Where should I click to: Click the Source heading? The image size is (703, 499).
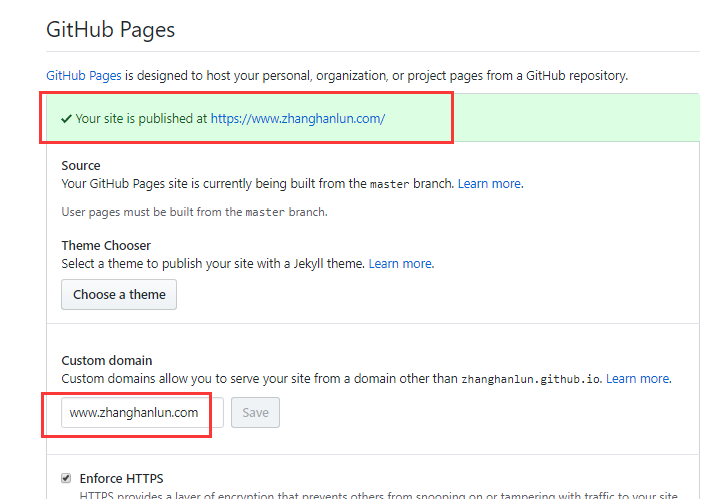(x=81, y=165)
